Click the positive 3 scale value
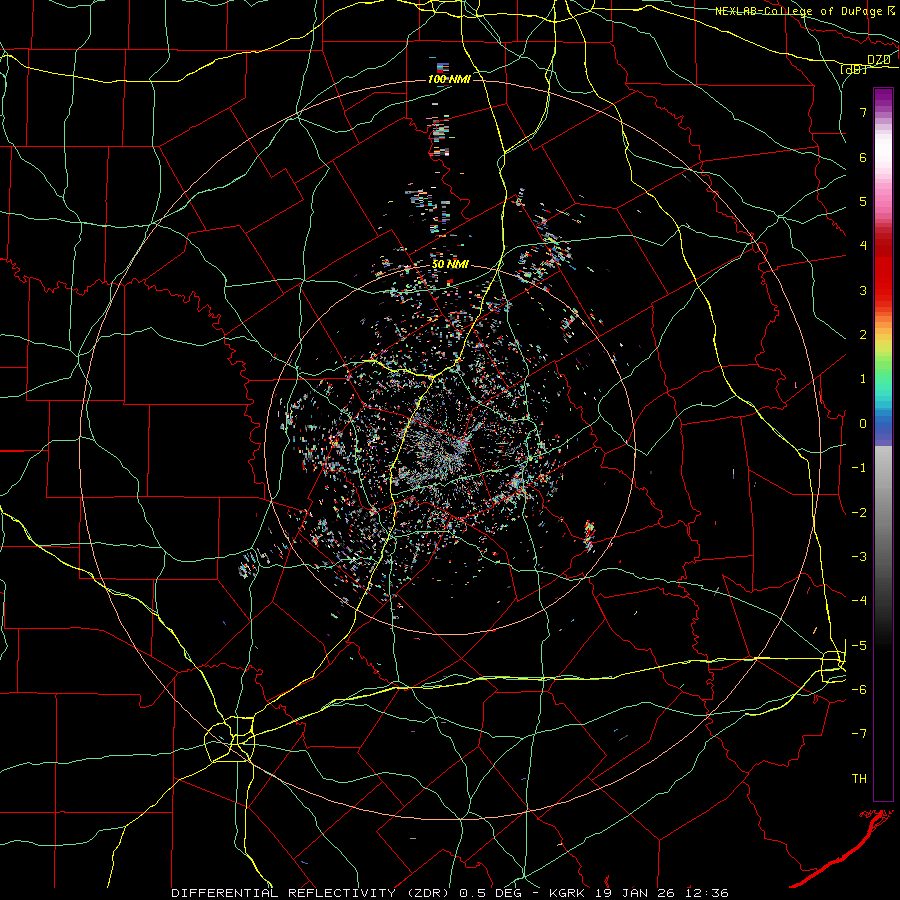The image size is (900, 900). [863, 290]
